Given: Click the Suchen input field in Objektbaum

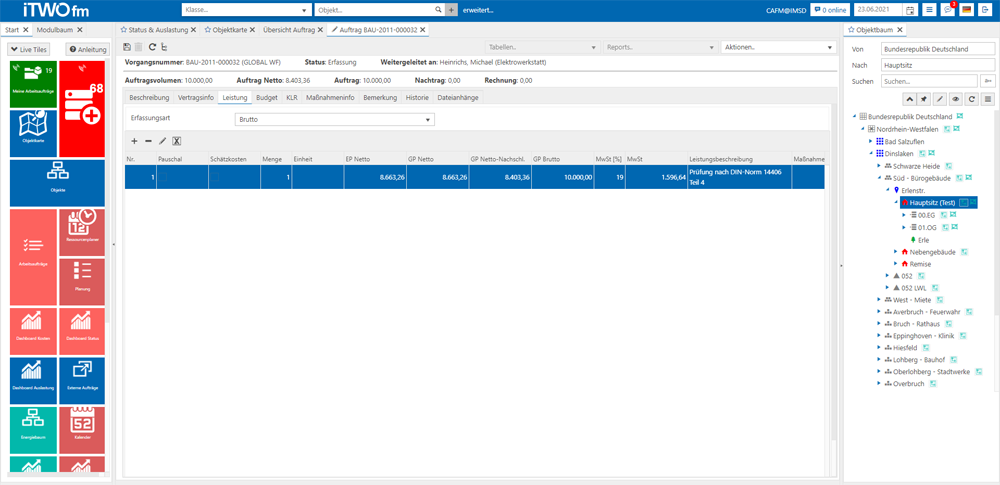Looking at the screenshot, I should click(x=929, y=81).
